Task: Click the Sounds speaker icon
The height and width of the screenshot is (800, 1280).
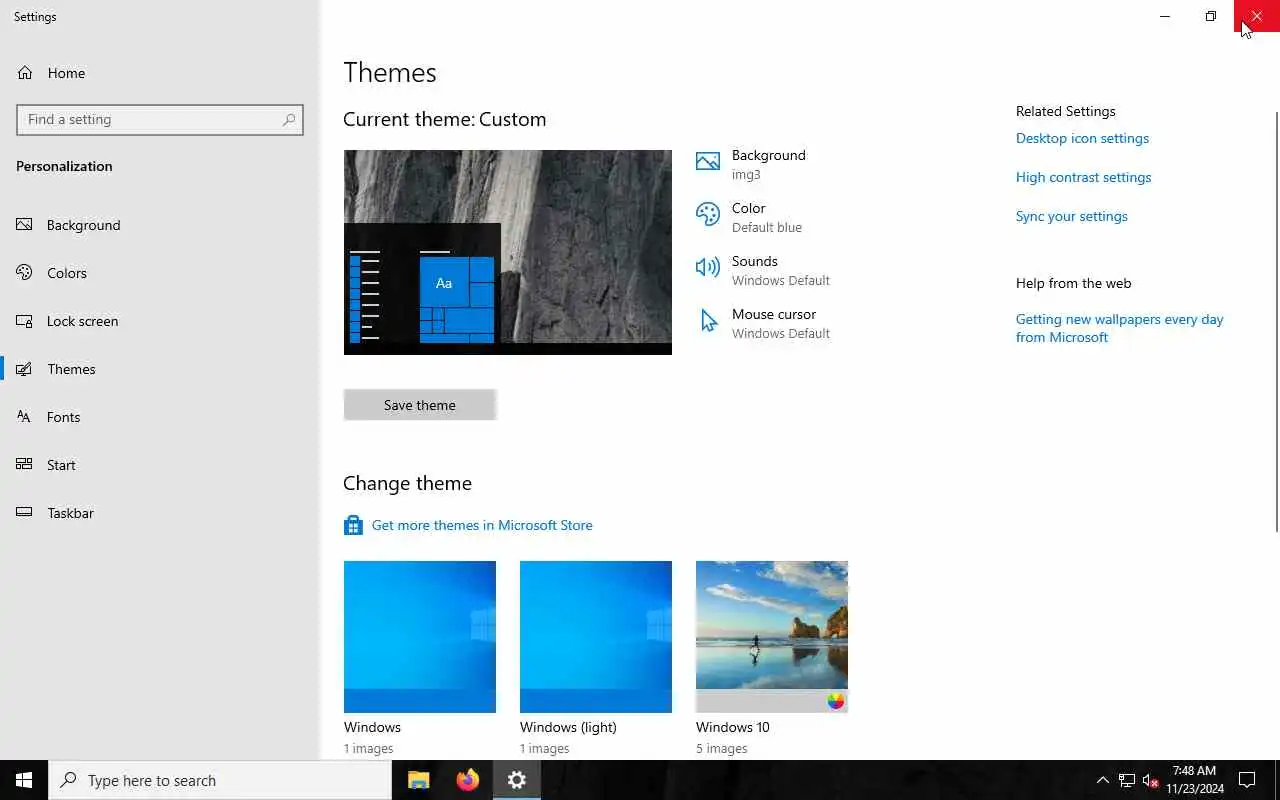Action: [x=708, y=267]
